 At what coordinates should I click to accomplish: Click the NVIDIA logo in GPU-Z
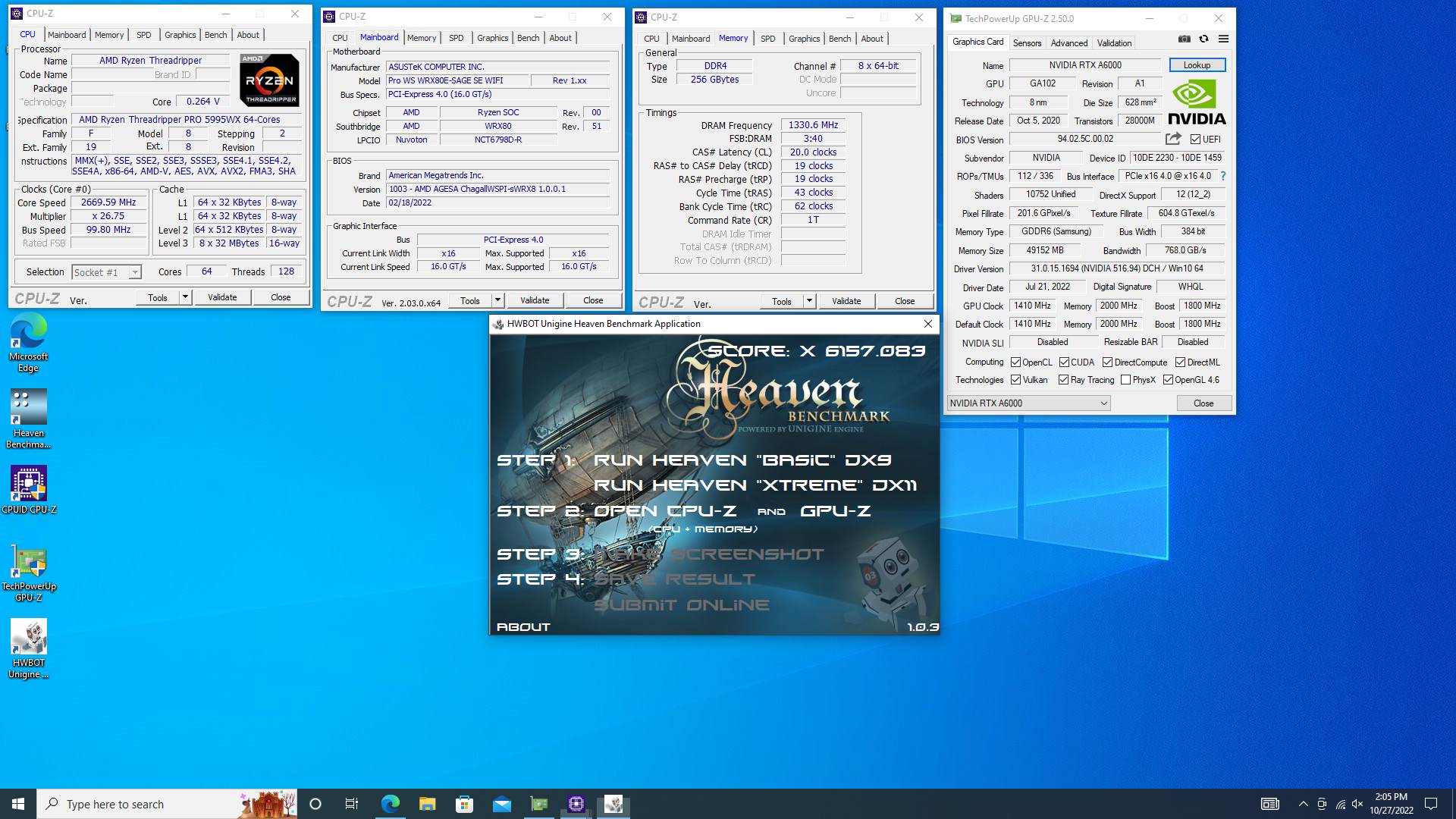pos(1197,102)
